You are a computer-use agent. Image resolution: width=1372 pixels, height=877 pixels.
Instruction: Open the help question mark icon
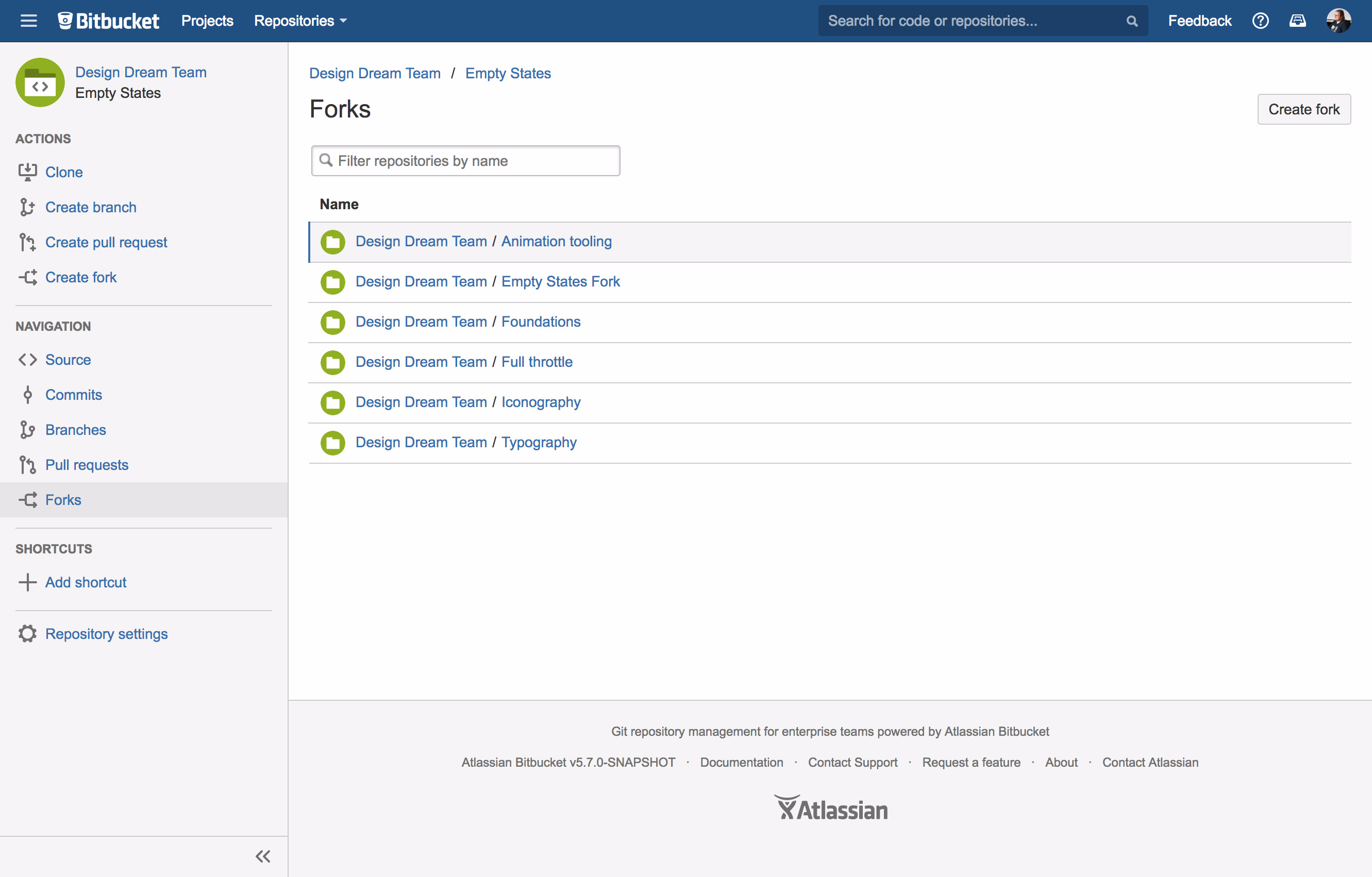coord(1260,21)
